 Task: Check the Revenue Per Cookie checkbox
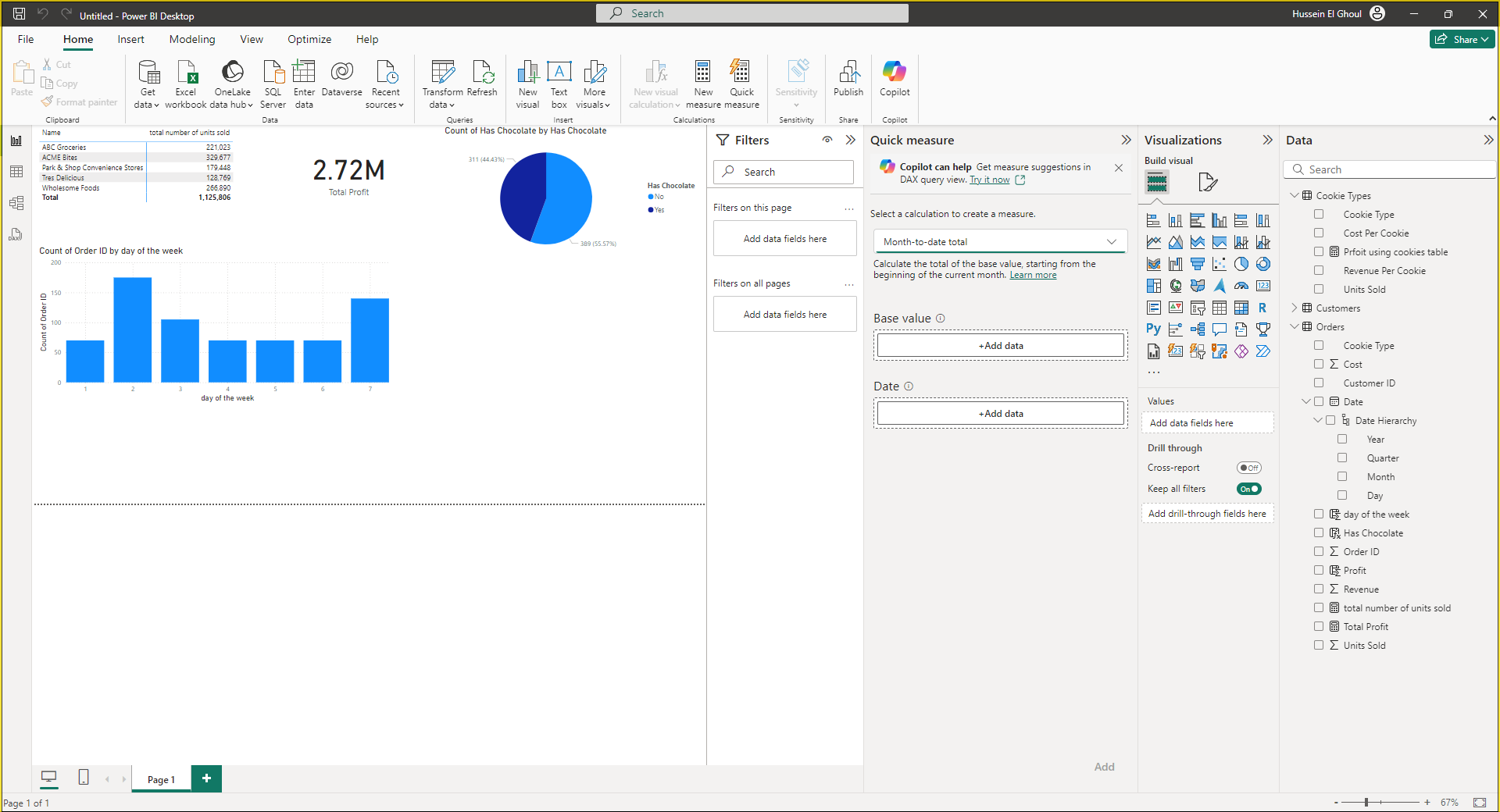tap(1319, 270)
